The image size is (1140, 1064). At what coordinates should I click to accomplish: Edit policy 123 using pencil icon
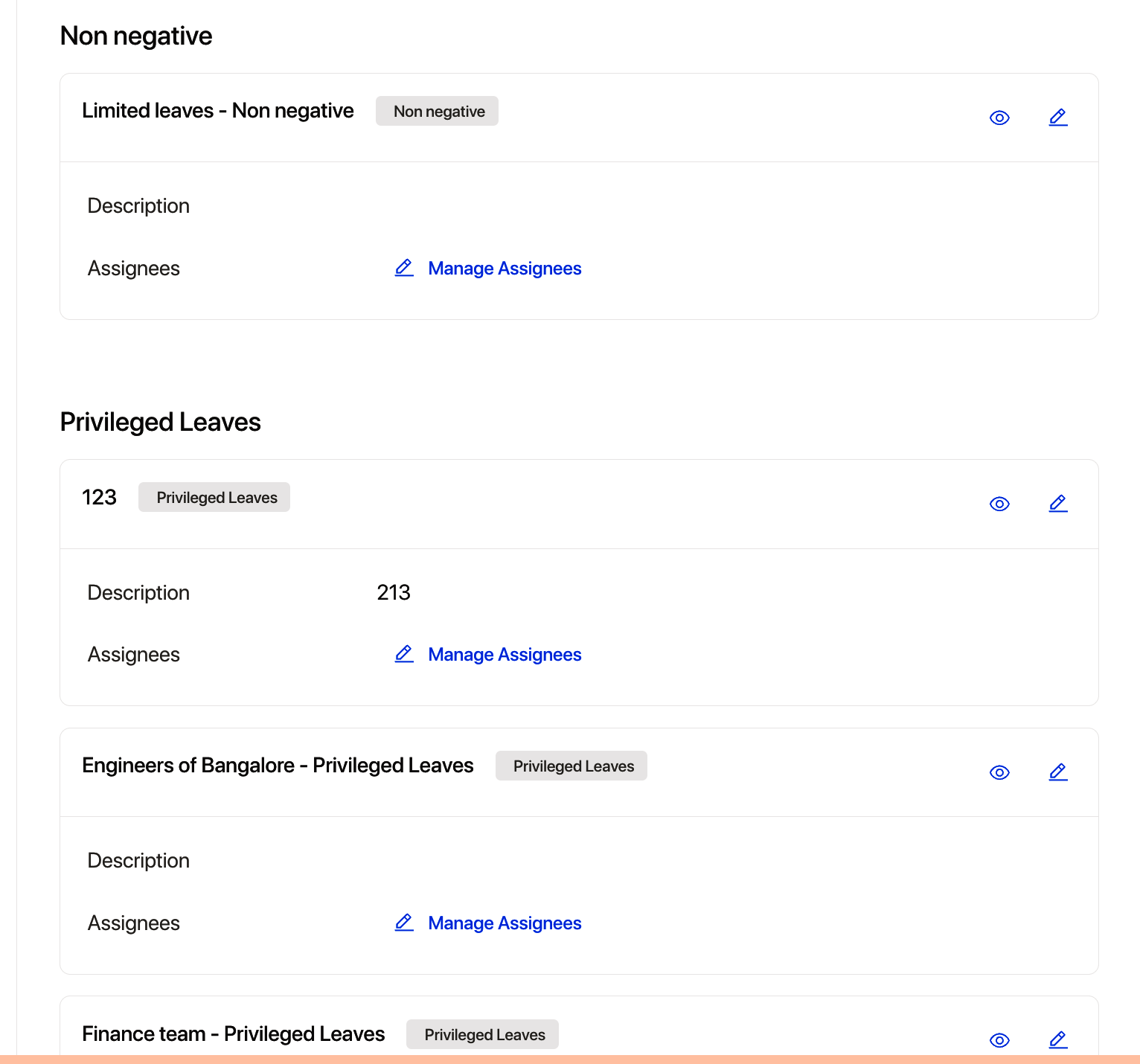(x=1058, y=504)
